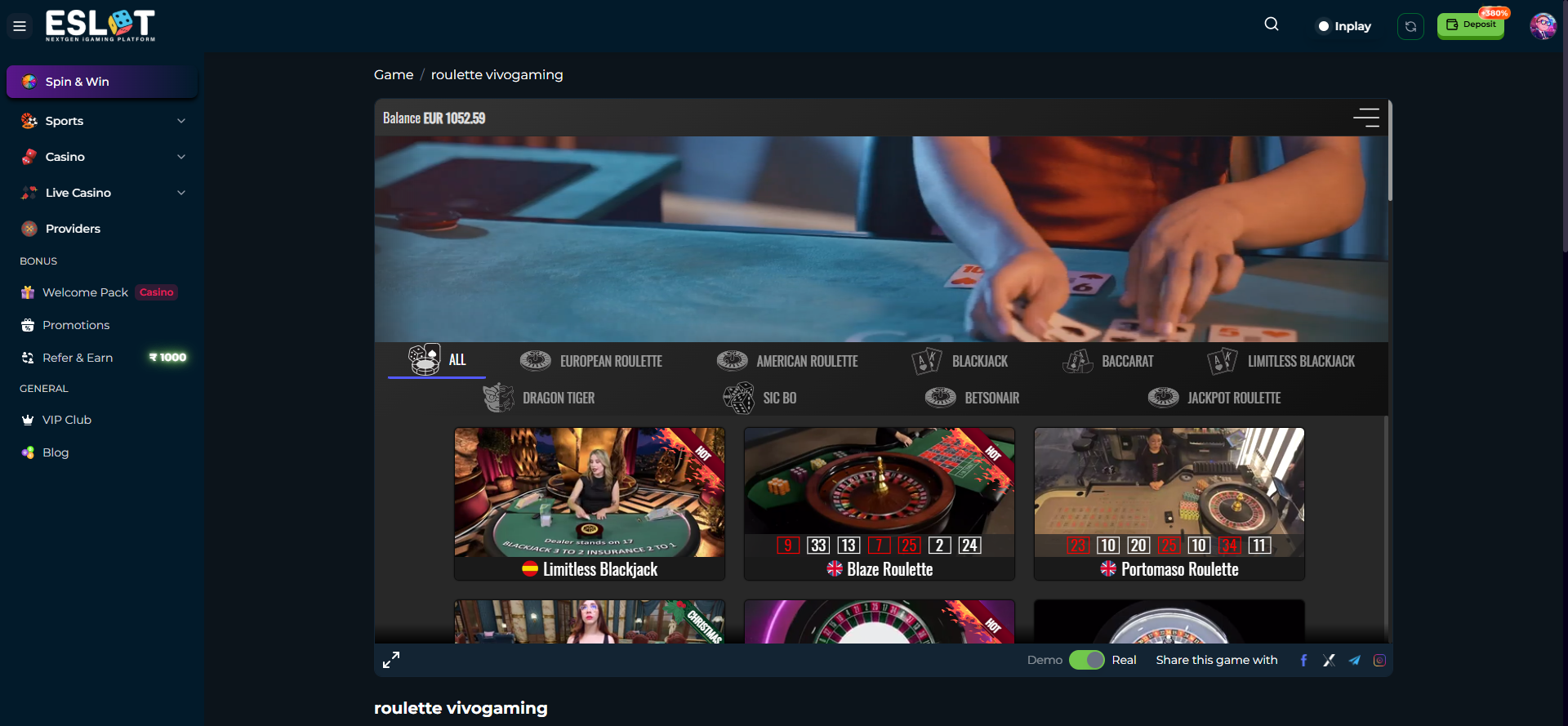This screenshot has width=1568, height=726.
Task: Click the Deposit button
Action: tap(1471, 25)
